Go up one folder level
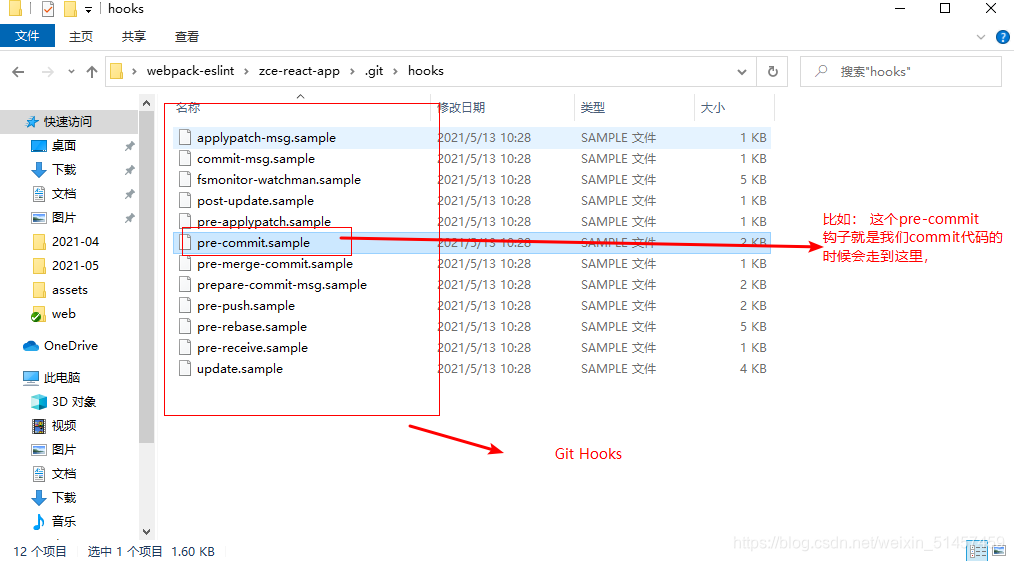 (x=92, y=72)
